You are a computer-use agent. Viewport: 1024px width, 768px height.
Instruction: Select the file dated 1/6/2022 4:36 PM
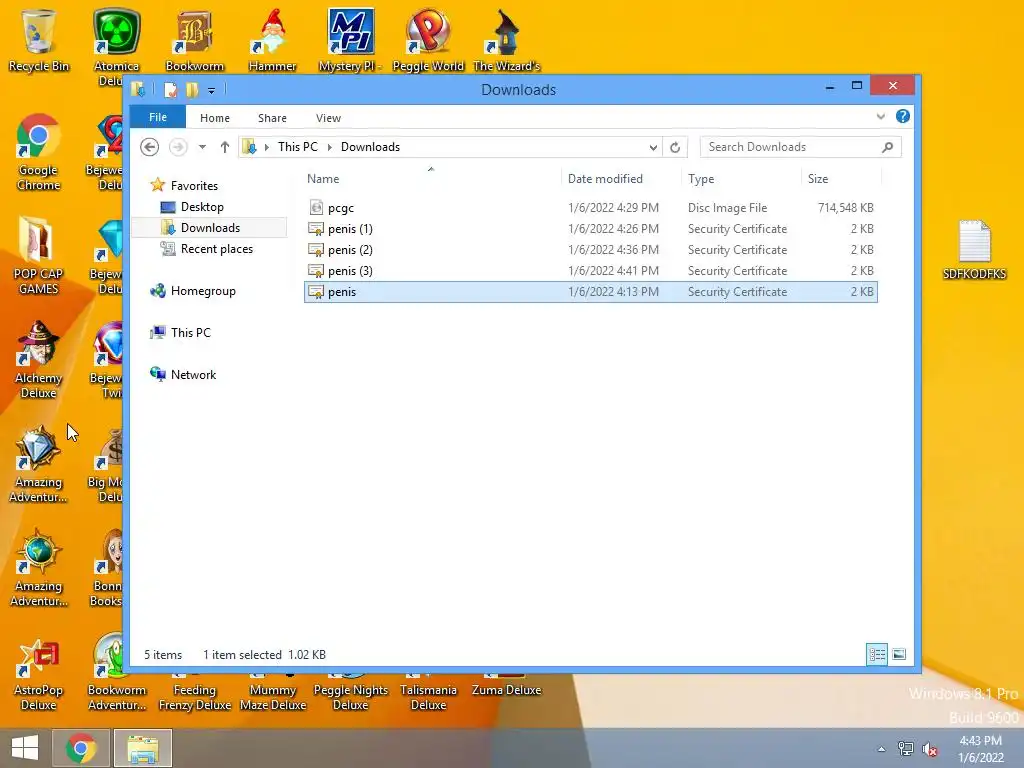(591, 249)
